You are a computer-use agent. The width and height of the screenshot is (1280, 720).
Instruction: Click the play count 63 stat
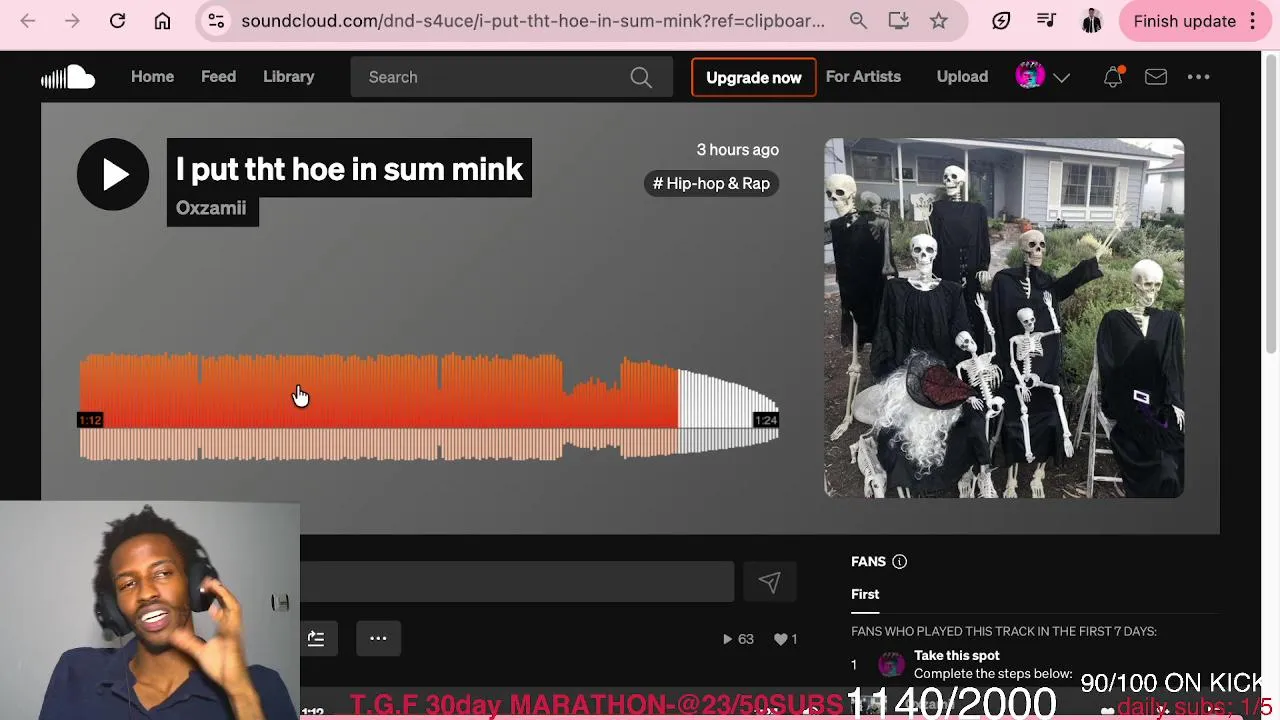[738, 639]
